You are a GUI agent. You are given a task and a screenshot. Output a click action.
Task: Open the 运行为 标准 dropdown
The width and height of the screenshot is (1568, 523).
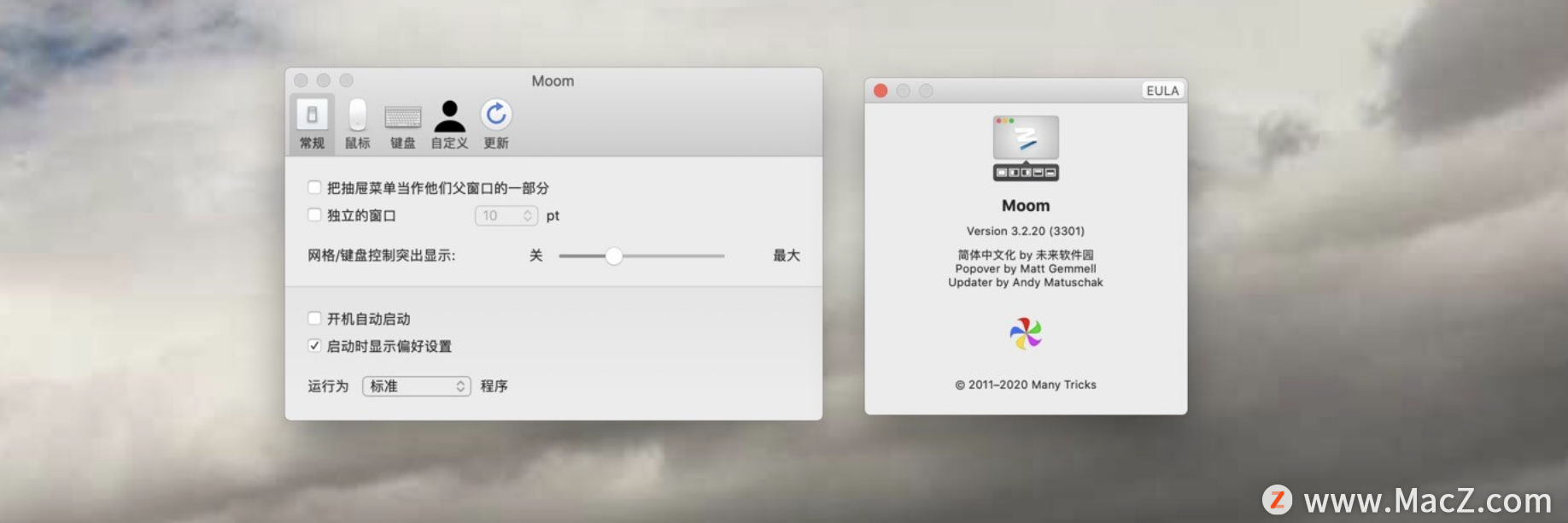coord(417,386)
